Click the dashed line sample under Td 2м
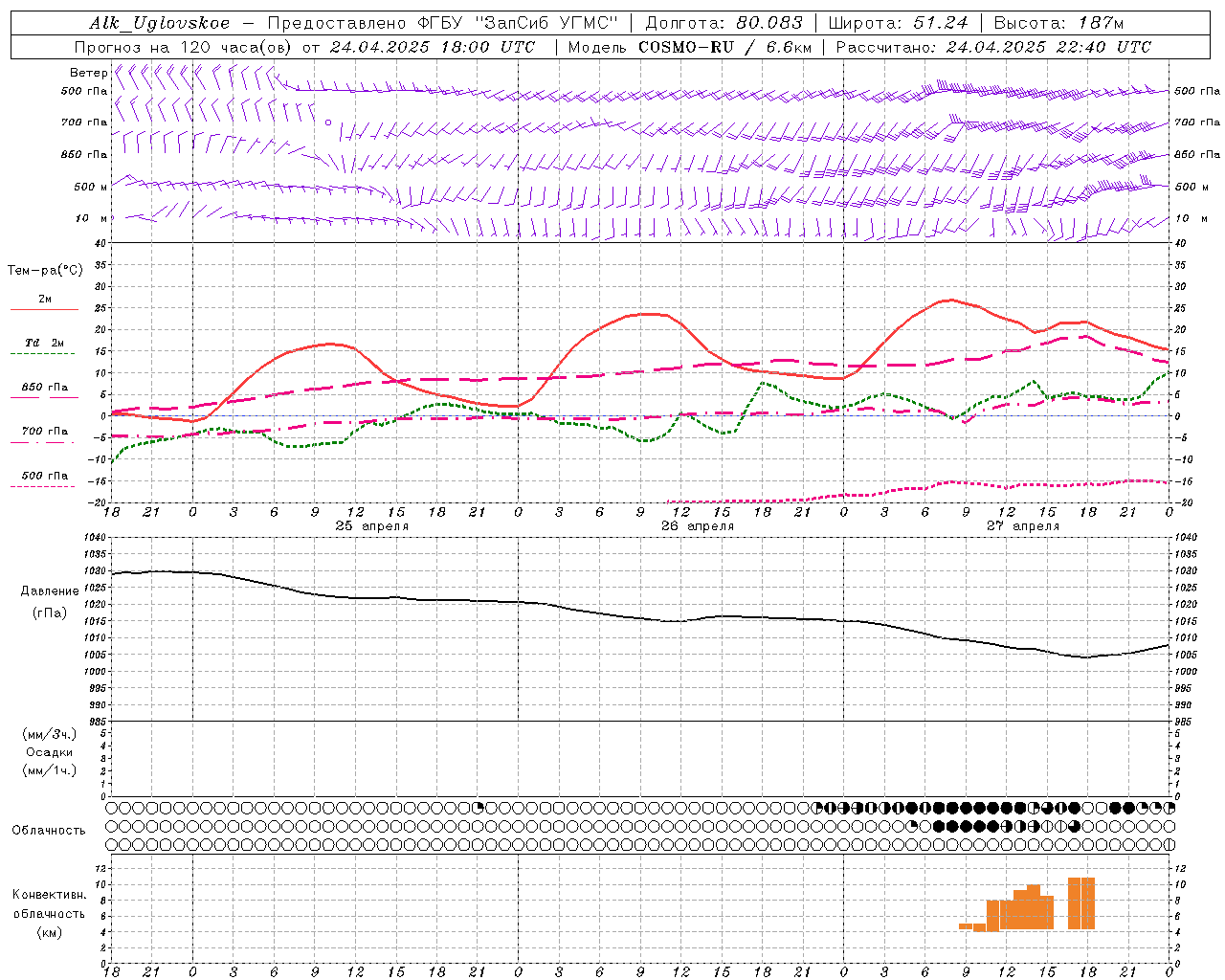 (x=42, y=354)
